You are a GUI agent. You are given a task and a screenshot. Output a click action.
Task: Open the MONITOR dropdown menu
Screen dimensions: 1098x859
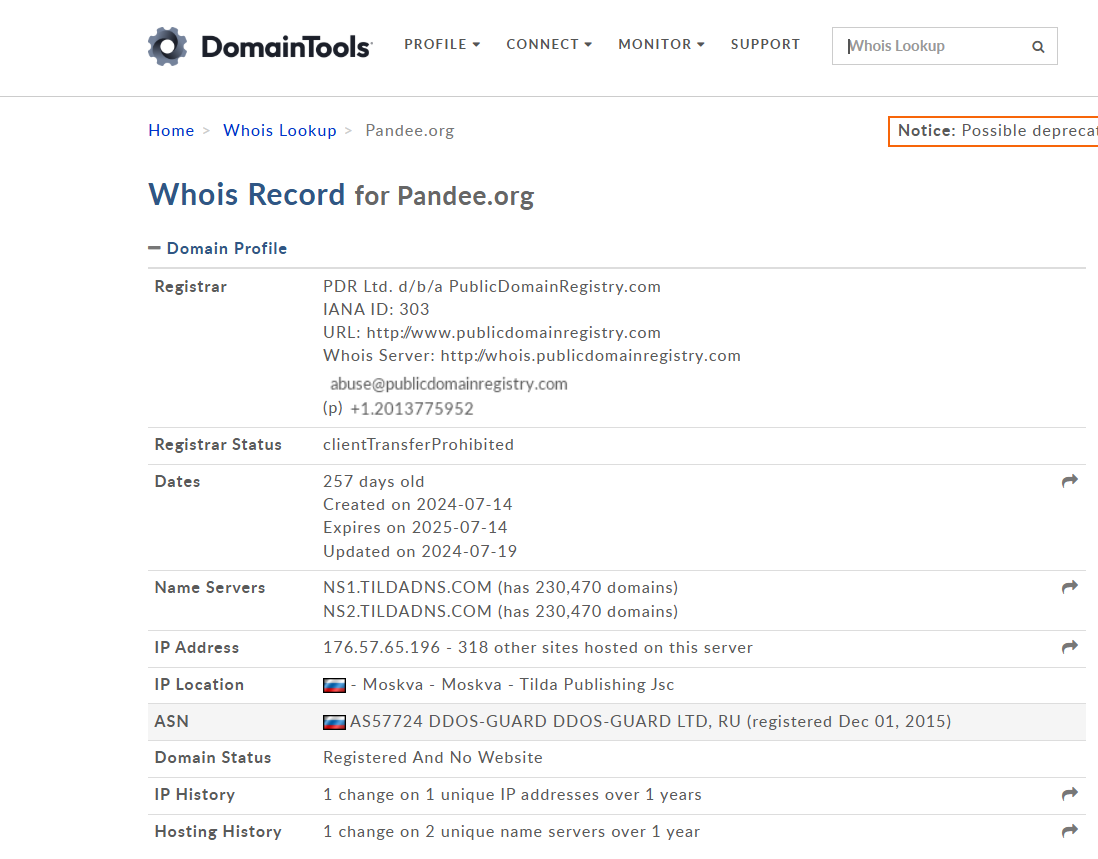(x=661, y=44)
